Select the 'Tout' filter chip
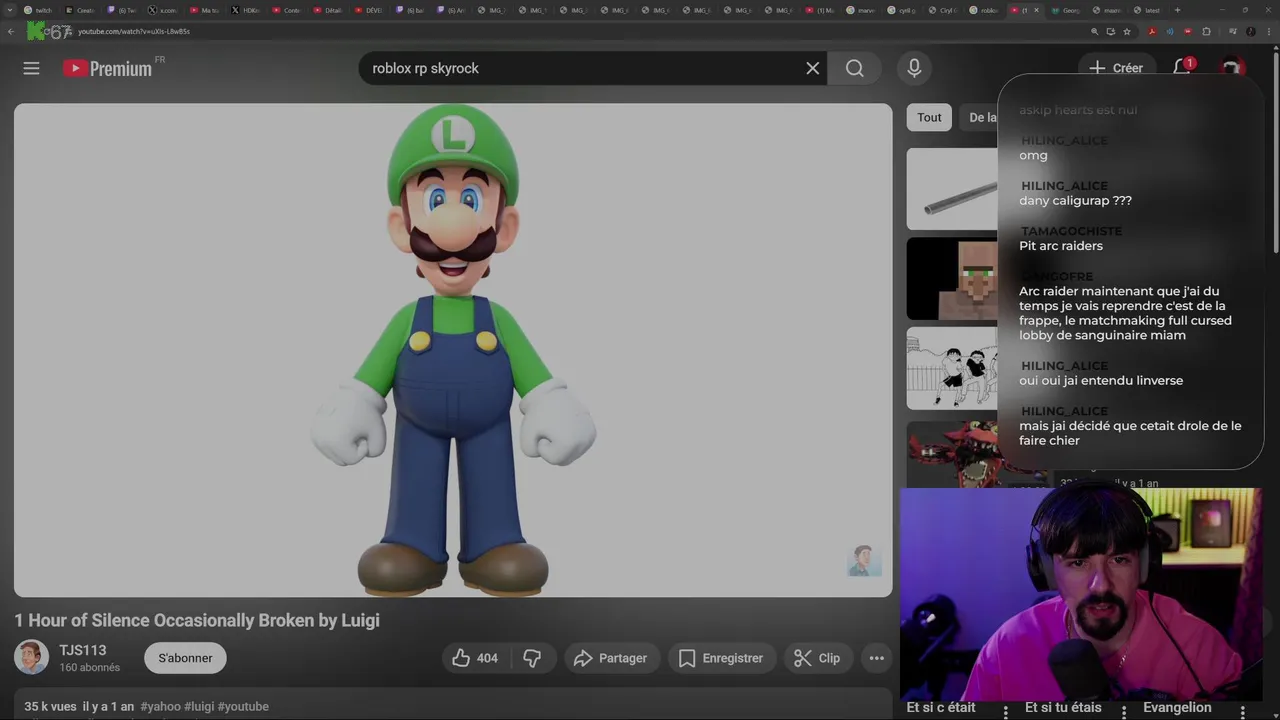Viewport: 1280px width, 720px height. (x=929, y=117)
